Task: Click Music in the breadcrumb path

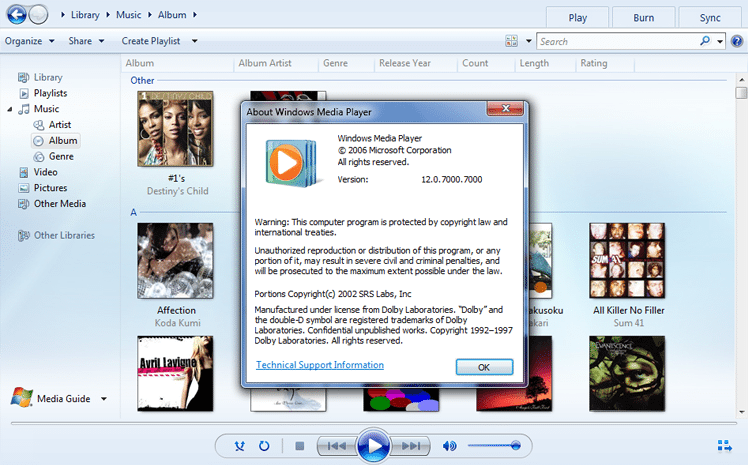Action: pos(128,15)
